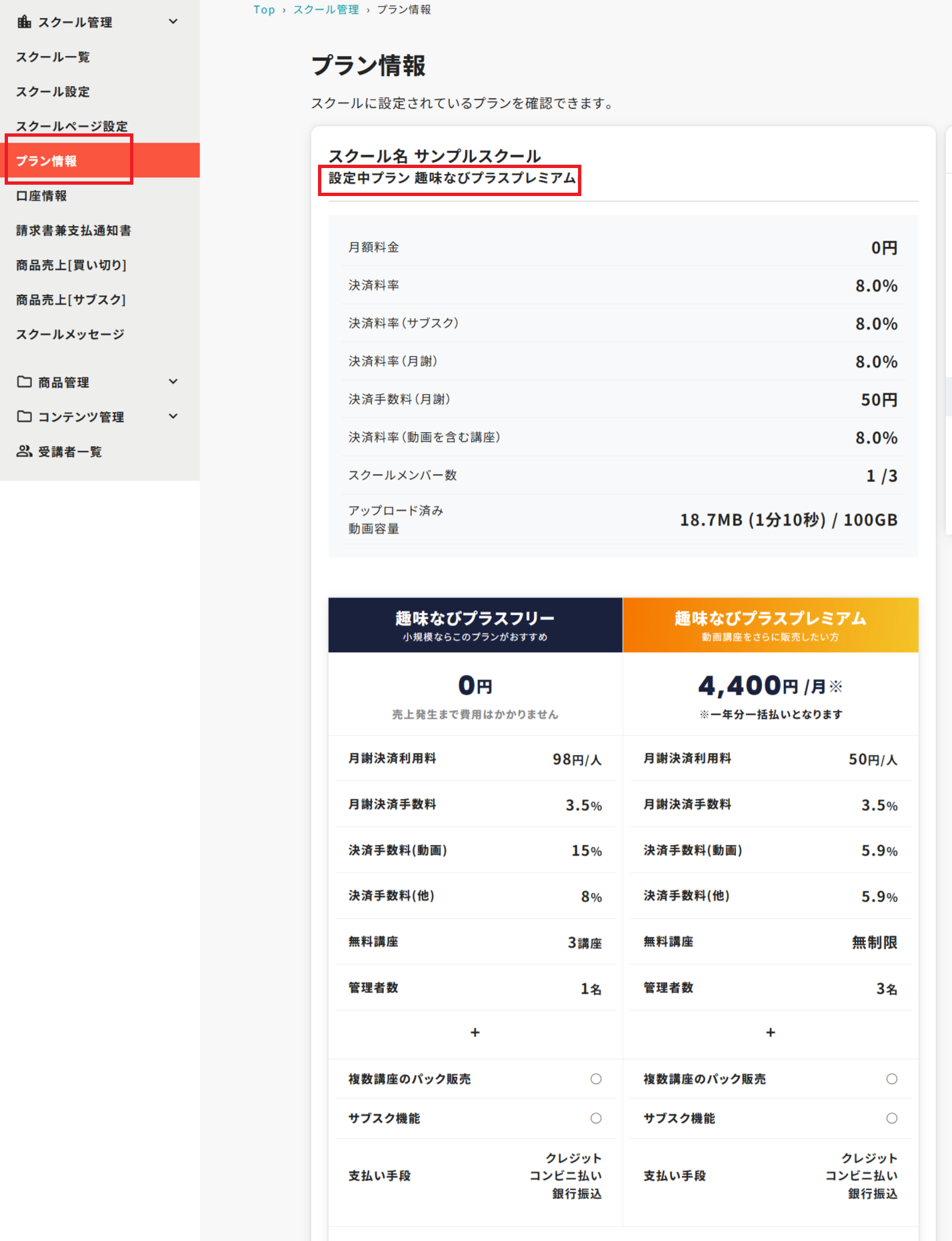
Task: Click the スクール管理 breadcrumb link
Action: pyautogui.click(x=326, y=10)
